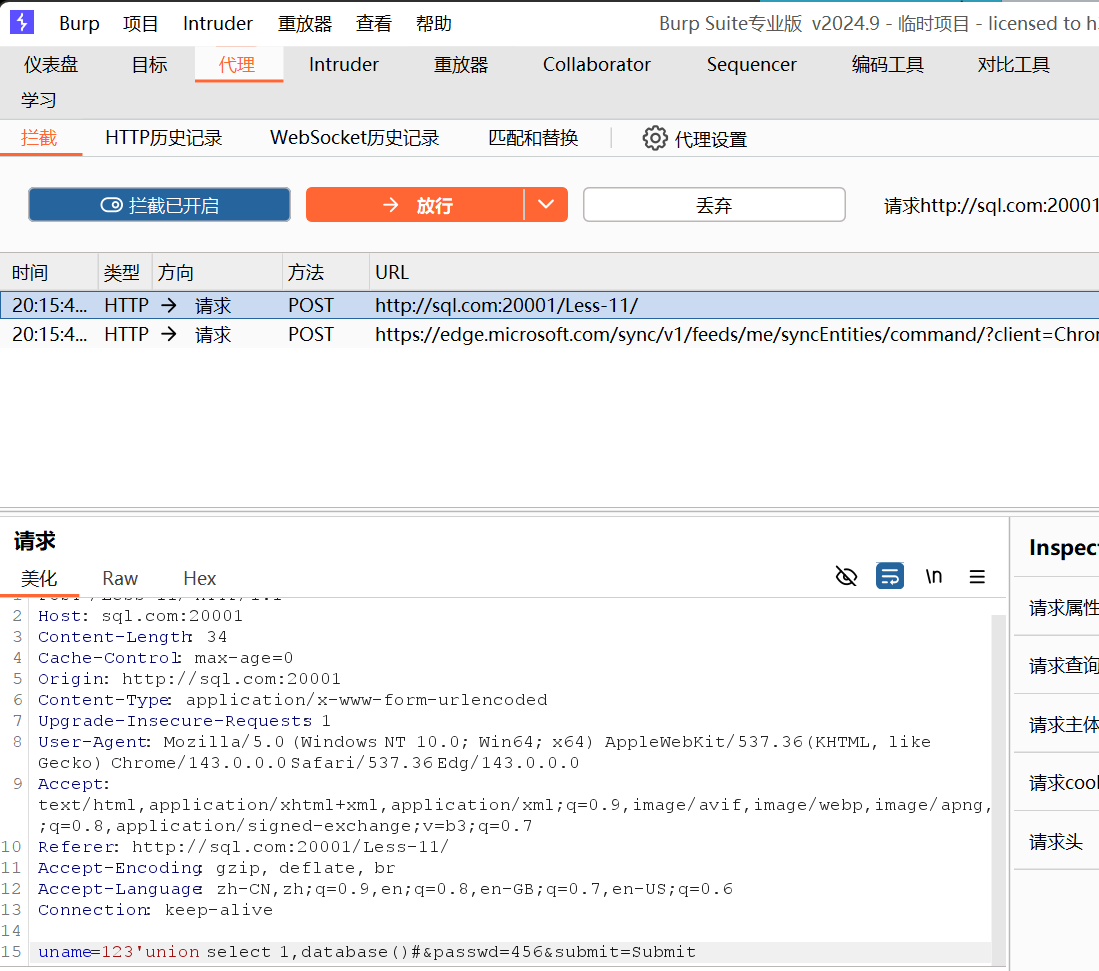Sort by the URL column header
Image resolution: width=1099 pixels, height=971 pixels.
click(x=734, y=272)
